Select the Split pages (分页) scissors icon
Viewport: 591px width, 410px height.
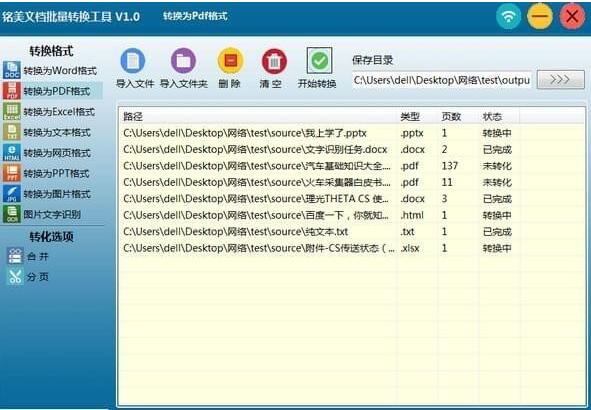(15, 277)
